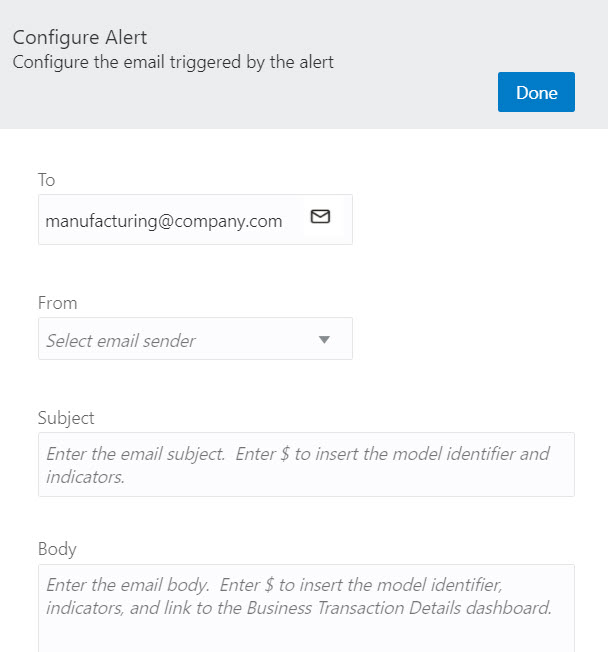
Task: Click the gray header panel background
Action: 400,40
